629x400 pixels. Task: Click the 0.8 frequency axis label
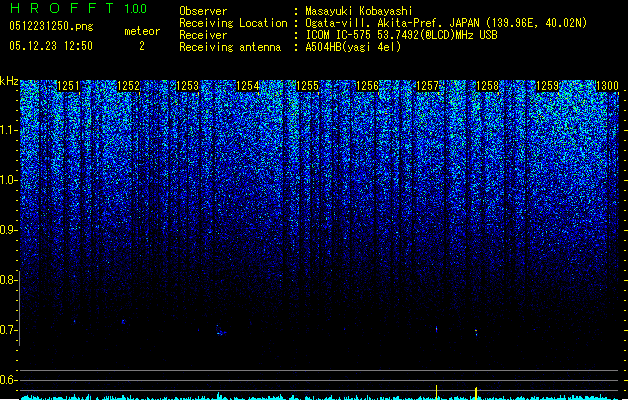pos(8,280)
